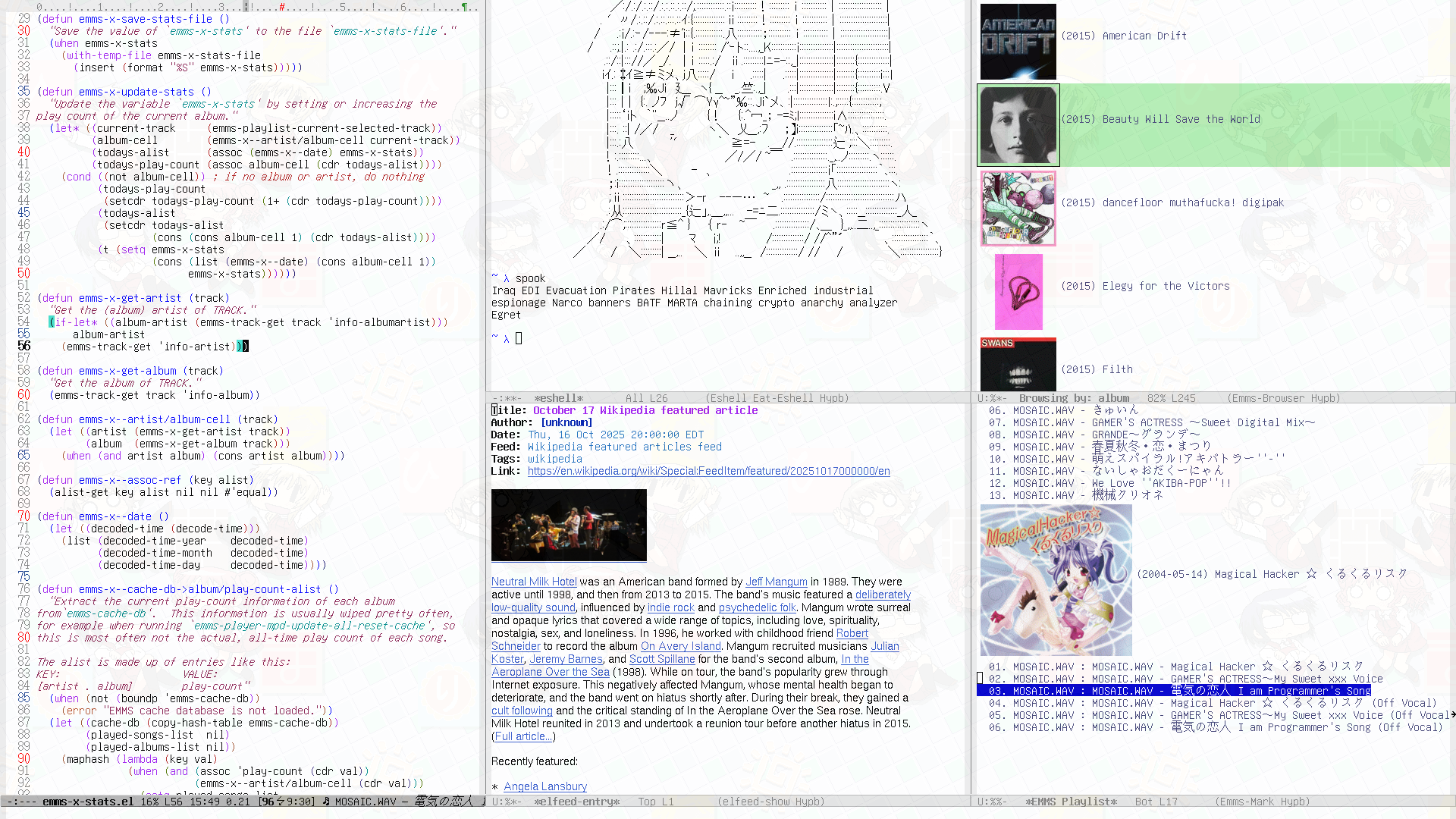The image size is (1456, 819).
Task: Click the Magical Hacker album artwork
Action: click(1056, 580)
